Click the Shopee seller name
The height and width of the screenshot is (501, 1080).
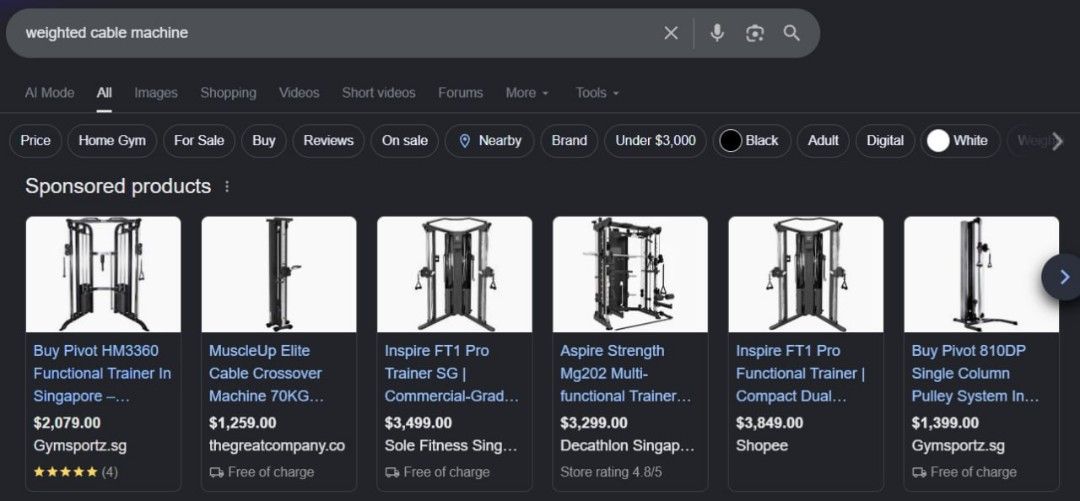(761, 446)
